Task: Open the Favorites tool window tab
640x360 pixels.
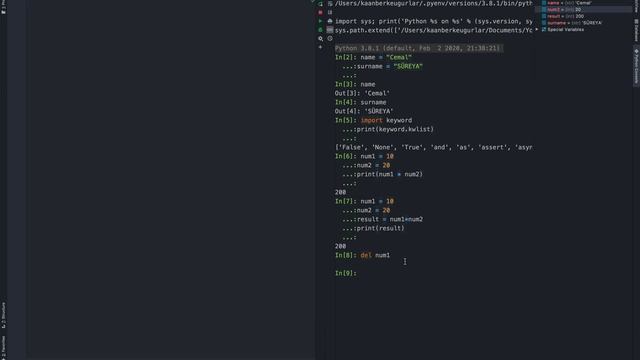Action: tap(4, 347)
